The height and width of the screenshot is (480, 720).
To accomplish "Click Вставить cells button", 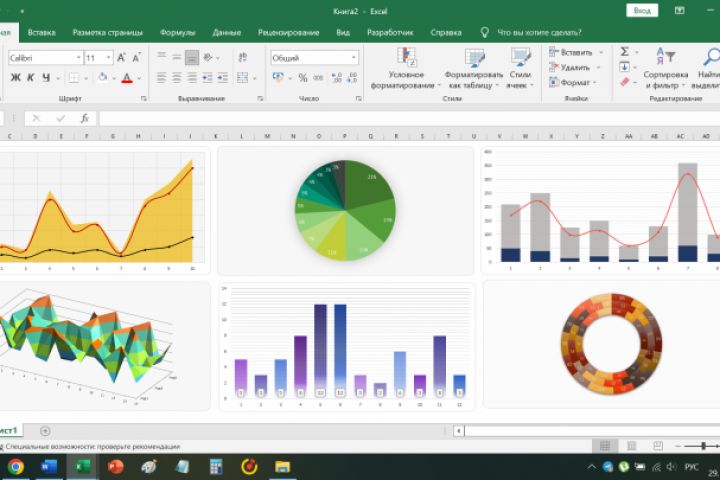I will pos(570,52).
